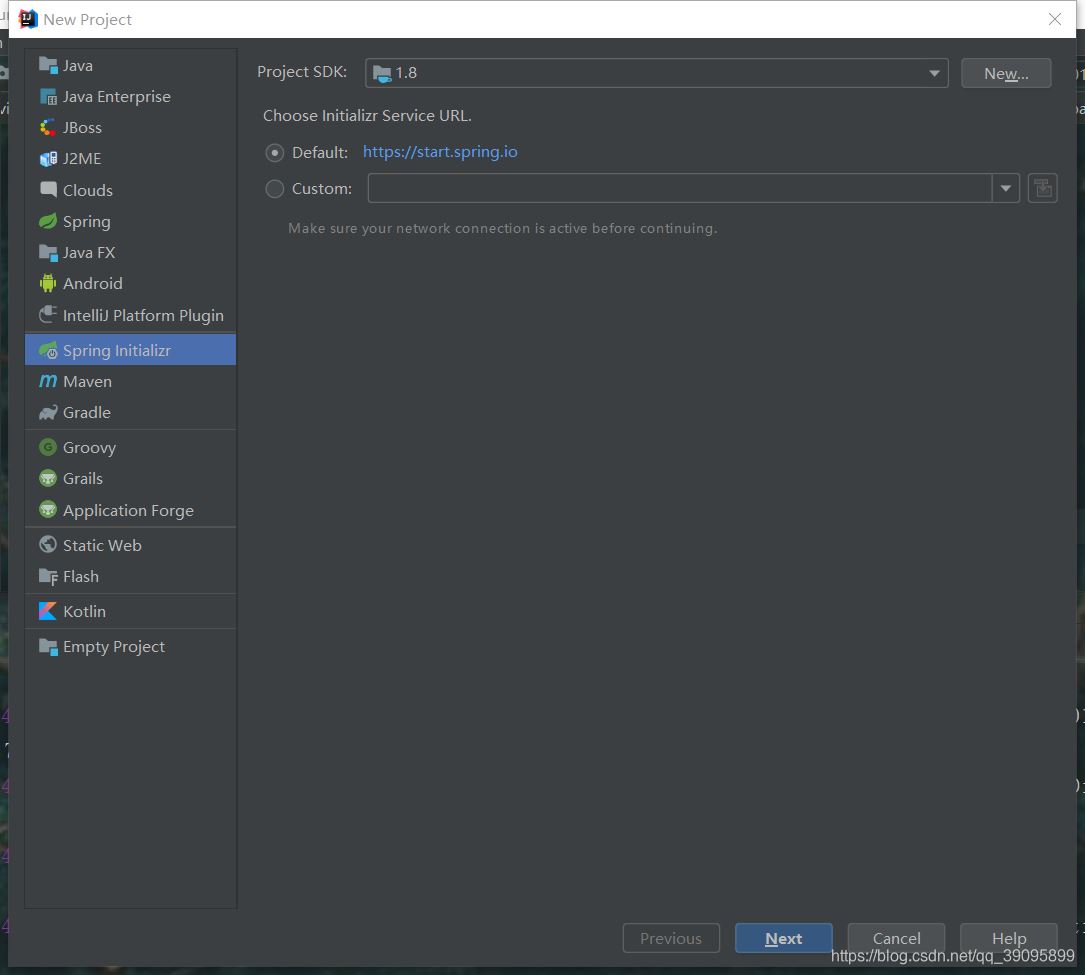Click the Java FX folder icon
The width and height of the screenshot is (1085, 975).
pyautogui.click(x=48, y=253)
